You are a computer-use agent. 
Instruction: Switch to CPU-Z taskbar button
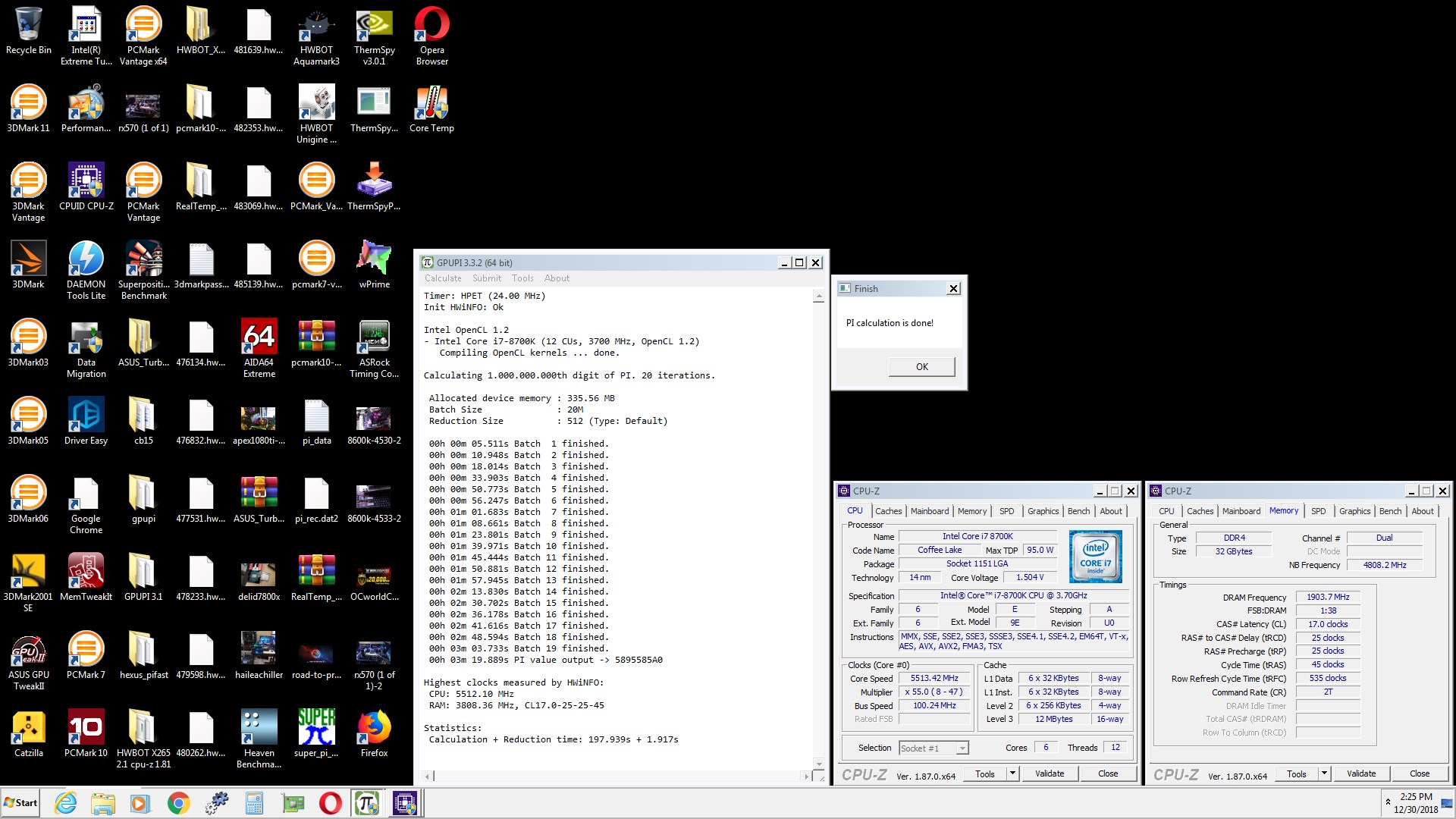[x=405, y=803]
